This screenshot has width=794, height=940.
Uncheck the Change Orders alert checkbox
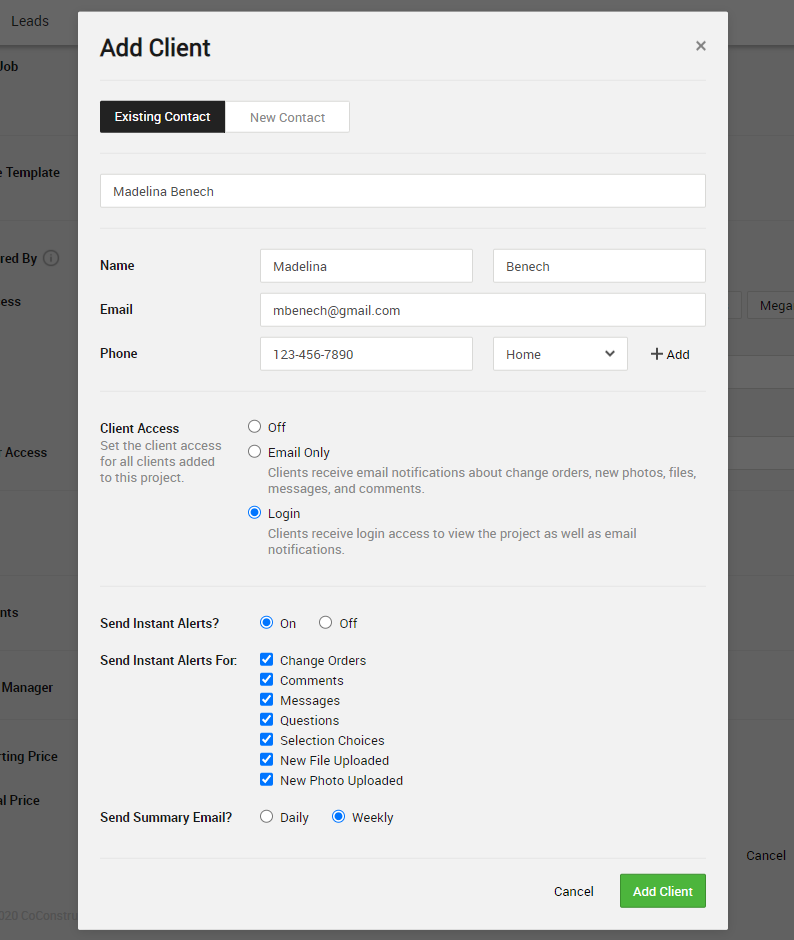[x=267, y=660]
